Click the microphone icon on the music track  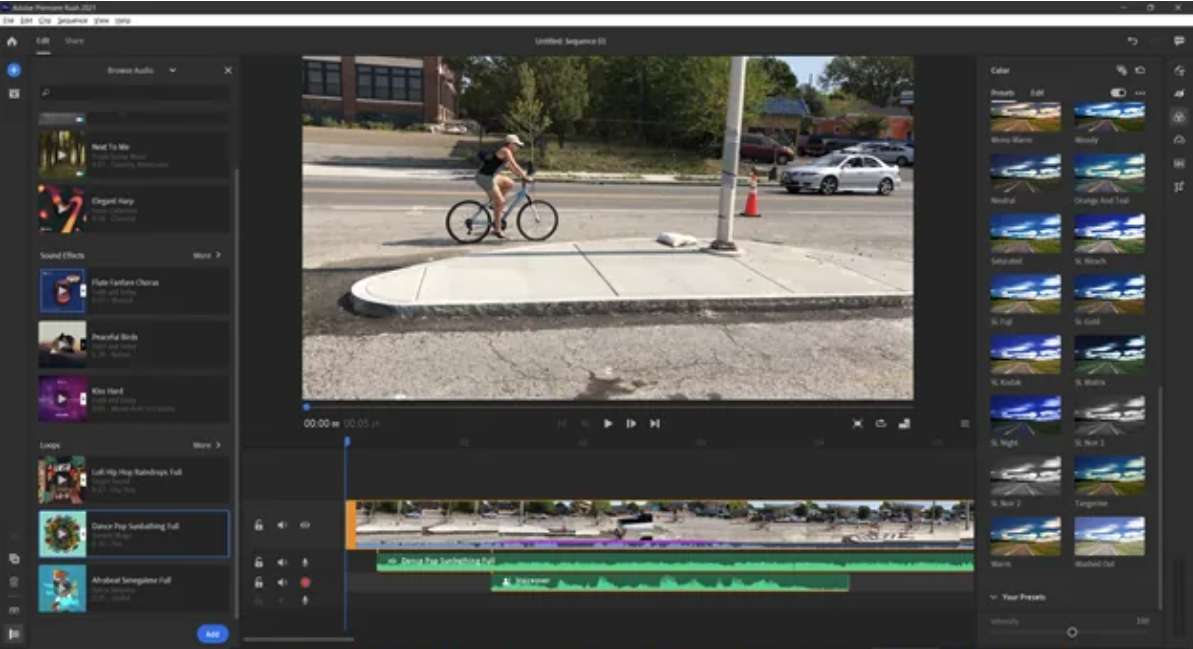click(x=305, y=562)
